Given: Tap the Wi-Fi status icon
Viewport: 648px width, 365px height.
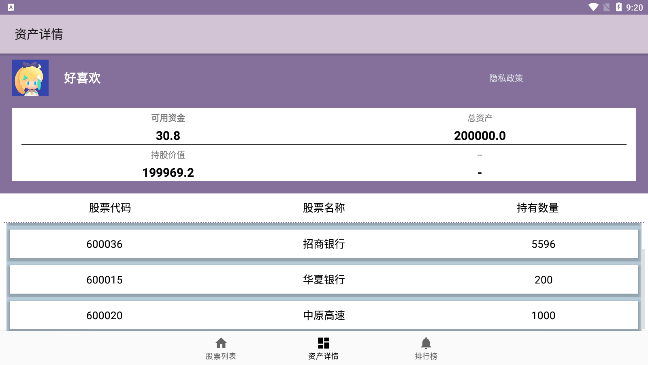Looking at the screenshot, I should click(593, 7).
